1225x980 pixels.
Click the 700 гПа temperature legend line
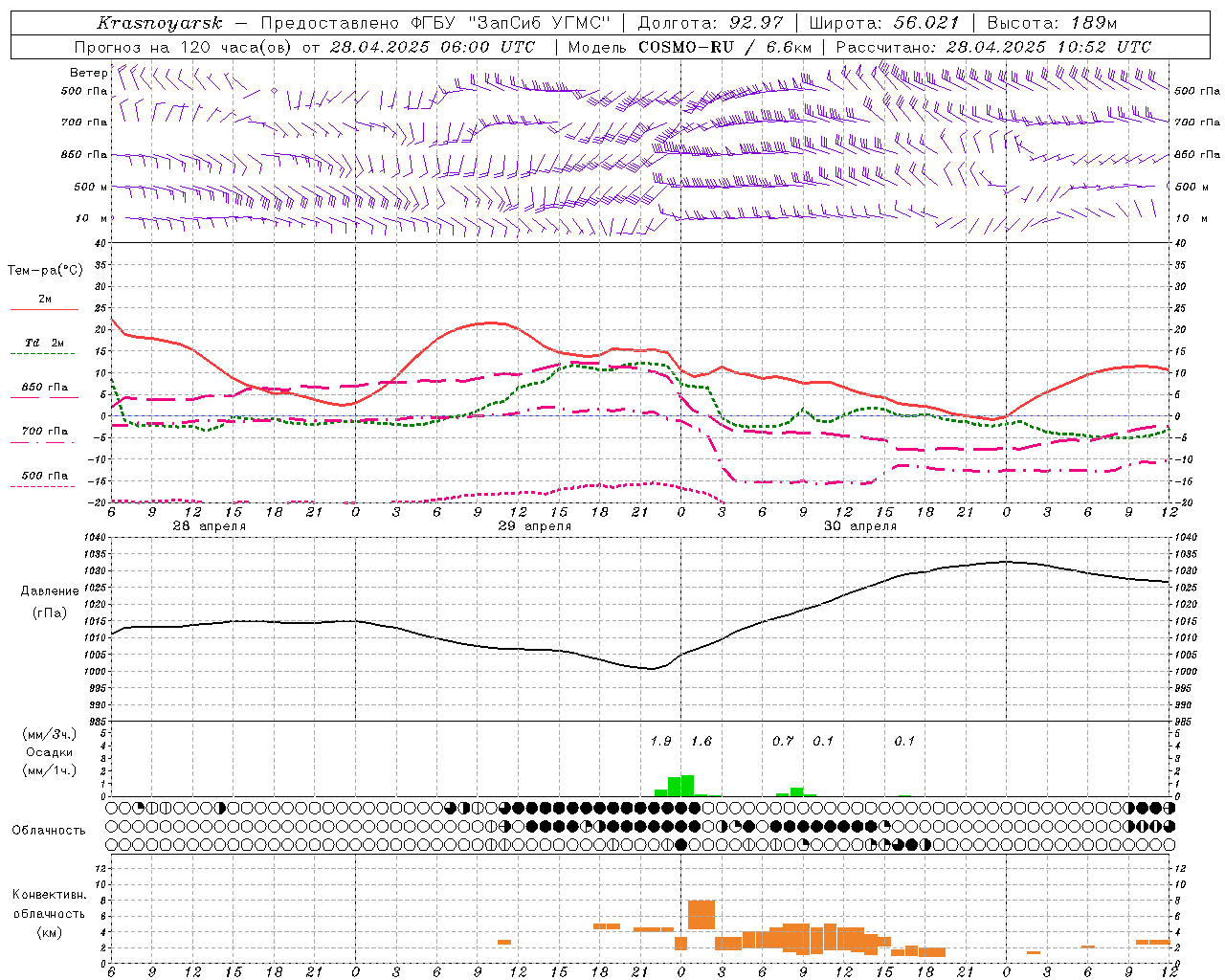[44, 442]
